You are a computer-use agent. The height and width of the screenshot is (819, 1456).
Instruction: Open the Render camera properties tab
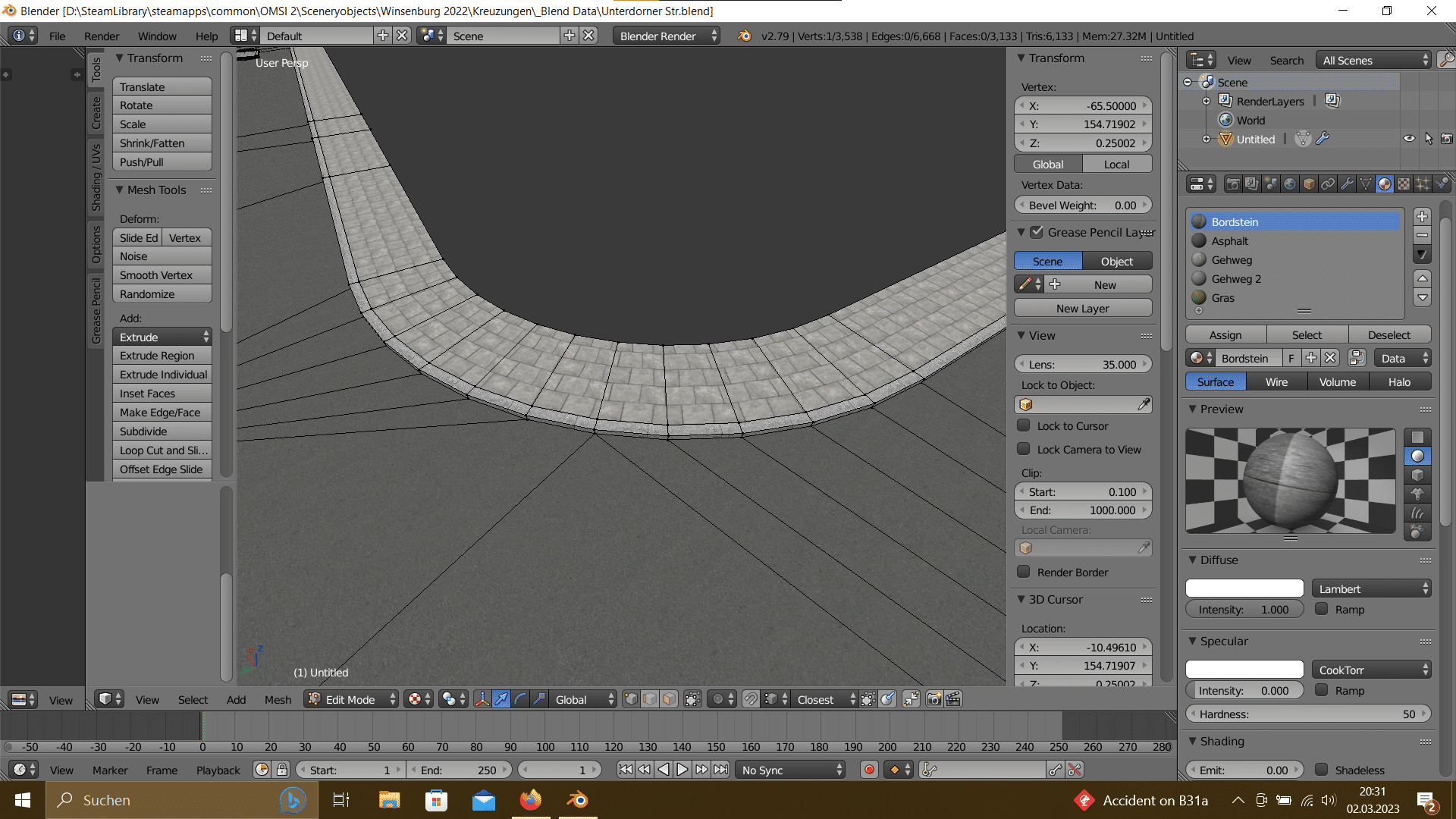tap(1233, 184)
